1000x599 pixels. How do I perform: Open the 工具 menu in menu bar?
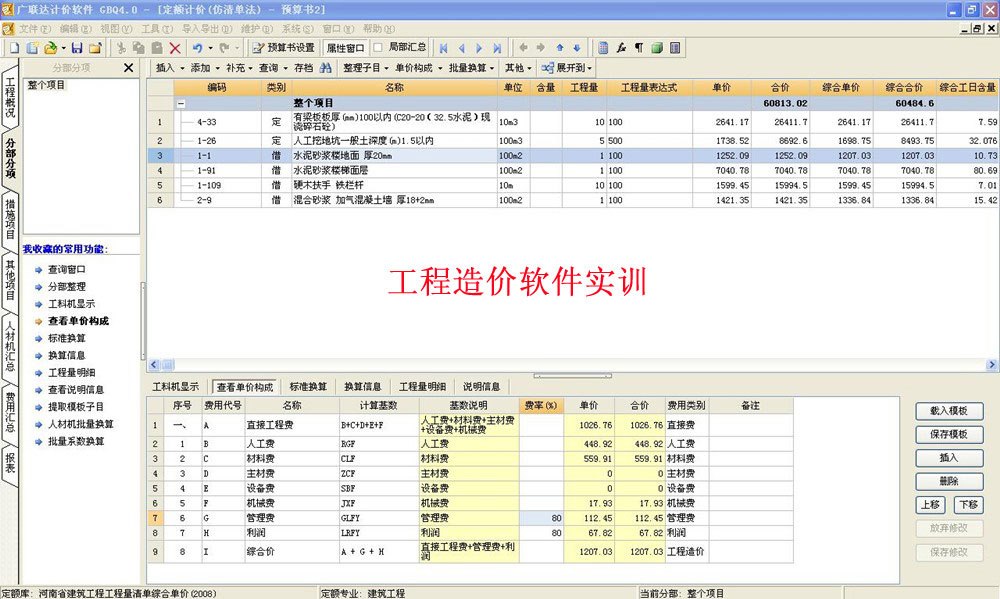(155, 29)
